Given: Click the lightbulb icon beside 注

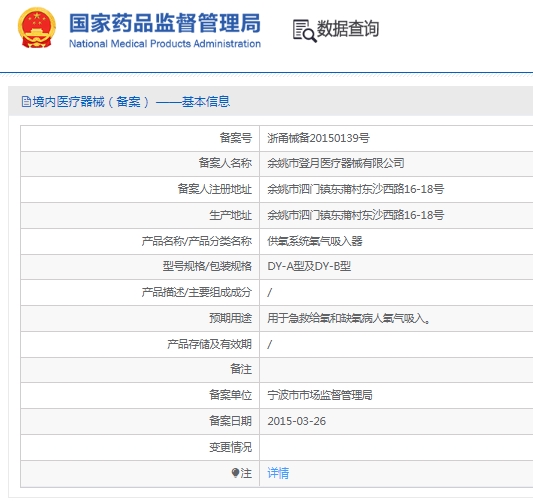Looking at the screenshot, I should coord(235,473).
